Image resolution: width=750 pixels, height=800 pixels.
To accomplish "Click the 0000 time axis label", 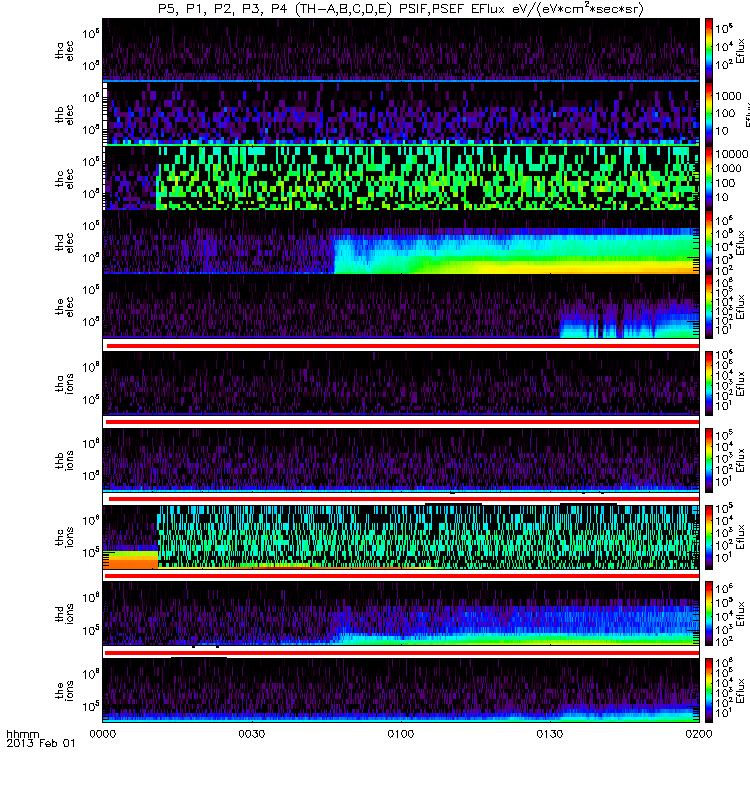I will tap(103, 734).
